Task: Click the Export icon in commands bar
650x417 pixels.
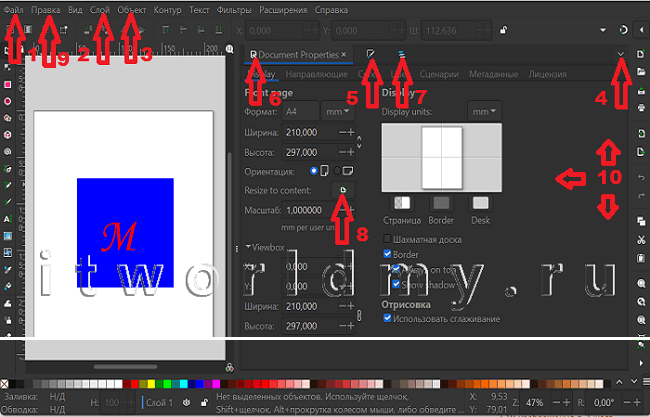Action: tap(641, 152)
